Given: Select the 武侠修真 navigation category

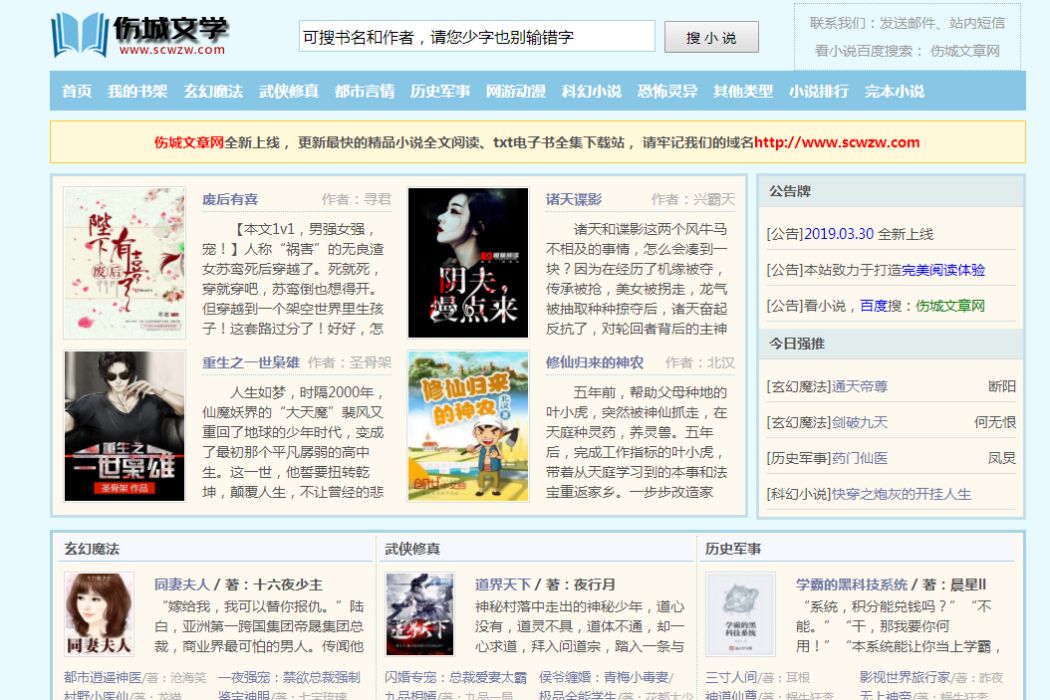Looking at the screenshot, I should pos(289,91).
